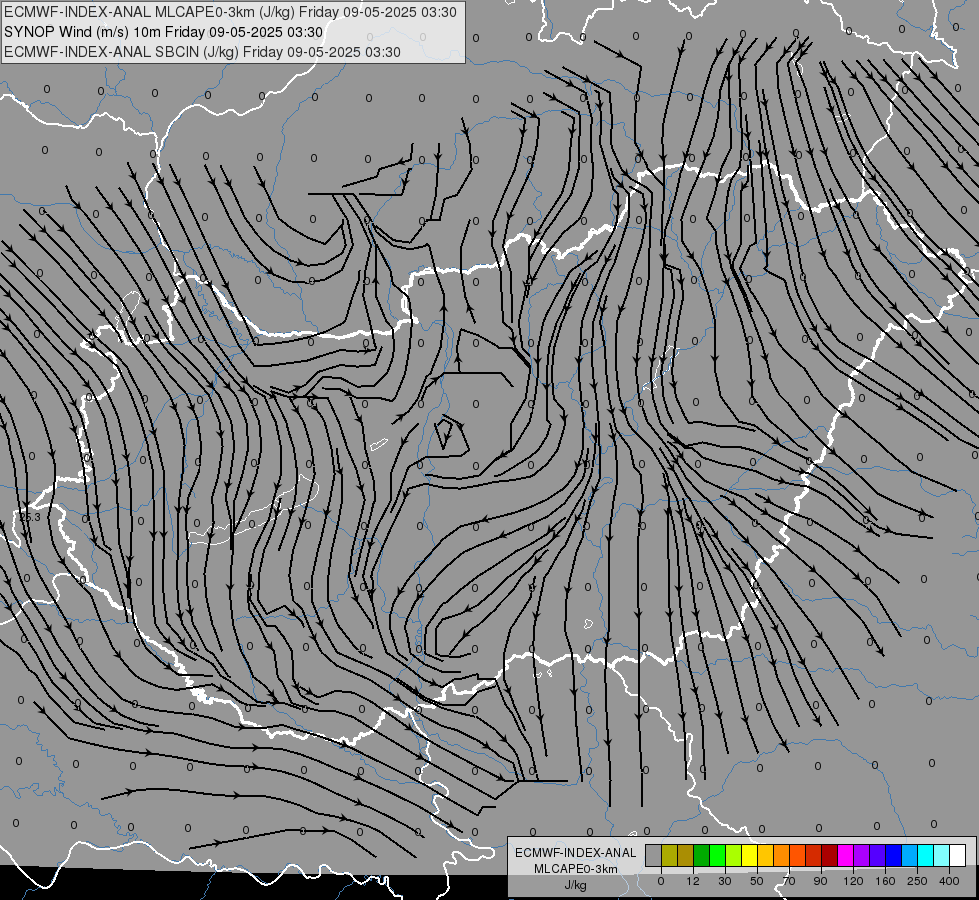
Task: Click the ECMWF-INDEX-ANAL SBCIN title line
Action: 202,52
